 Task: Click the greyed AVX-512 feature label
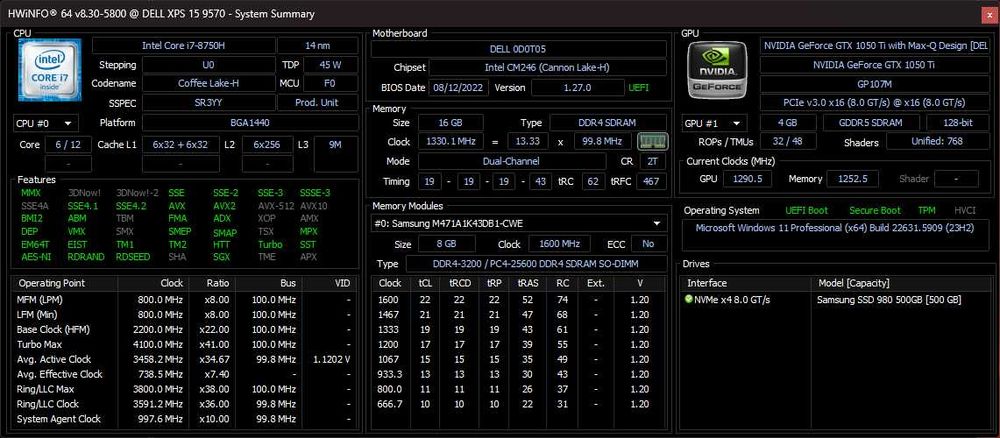click(275, 206)
